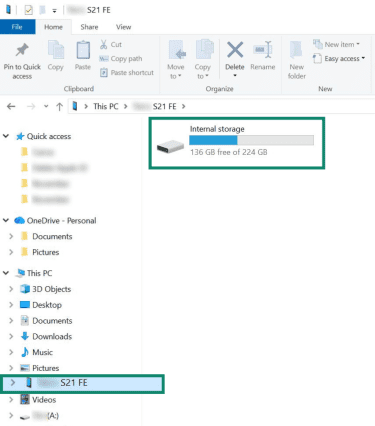Select the 3D Objects cube icon
Viewport: 375px width, 426px height.
[x=25, y=289]
